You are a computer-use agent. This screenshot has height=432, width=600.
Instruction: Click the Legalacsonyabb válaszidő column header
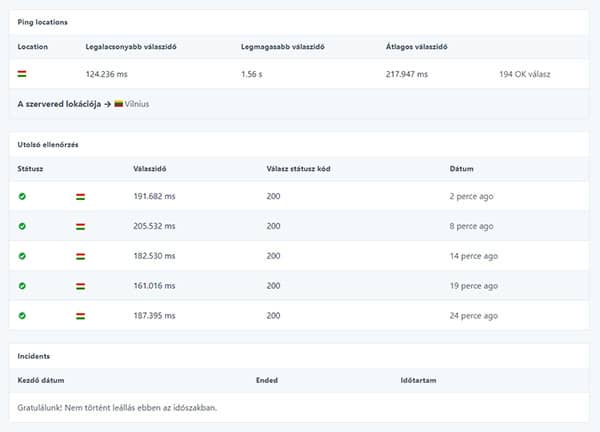pyautogui.click(x=131, y=47)
